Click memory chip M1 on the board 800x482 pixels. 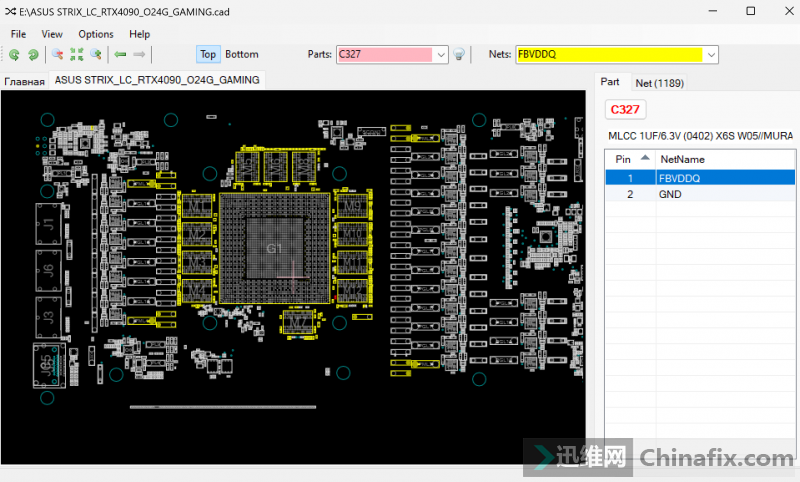pyautogui.click(x=197, y=207)
